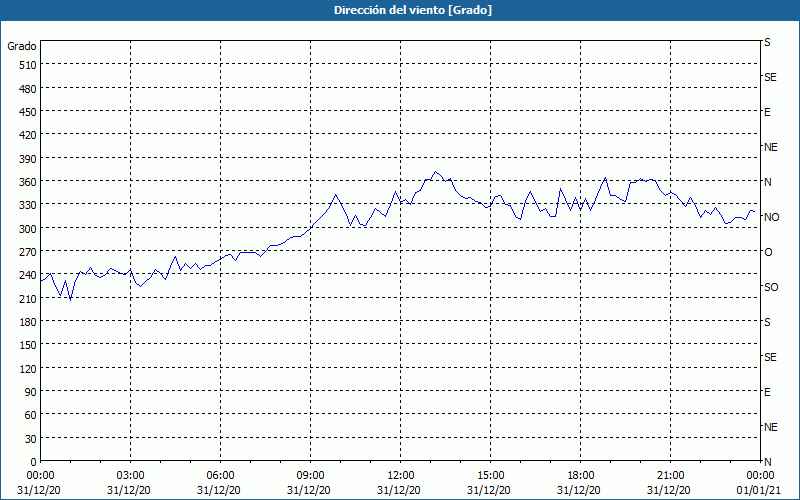Image resolution: width=800 pixels, height=500 pixels.
Task: Click the 120 degree axis label
Action: pos(29,369)
